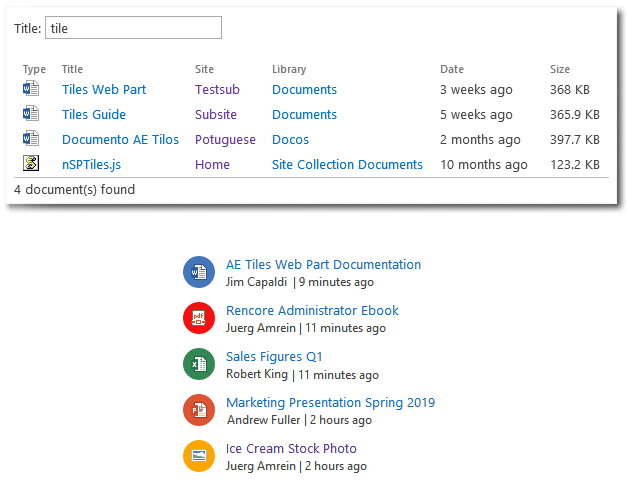Open the Site Collection Documents library
The image size is (628, 494).
click(347, 164)
